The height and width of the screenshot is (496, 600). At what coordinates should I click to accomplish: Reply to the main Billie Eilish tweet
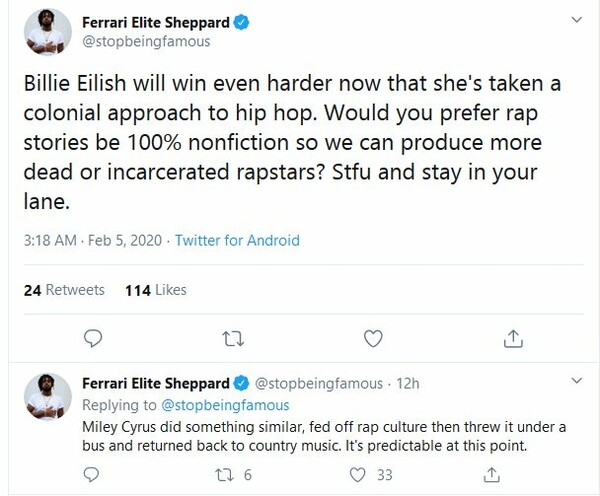pyautogui.click(x=93, y=339)
